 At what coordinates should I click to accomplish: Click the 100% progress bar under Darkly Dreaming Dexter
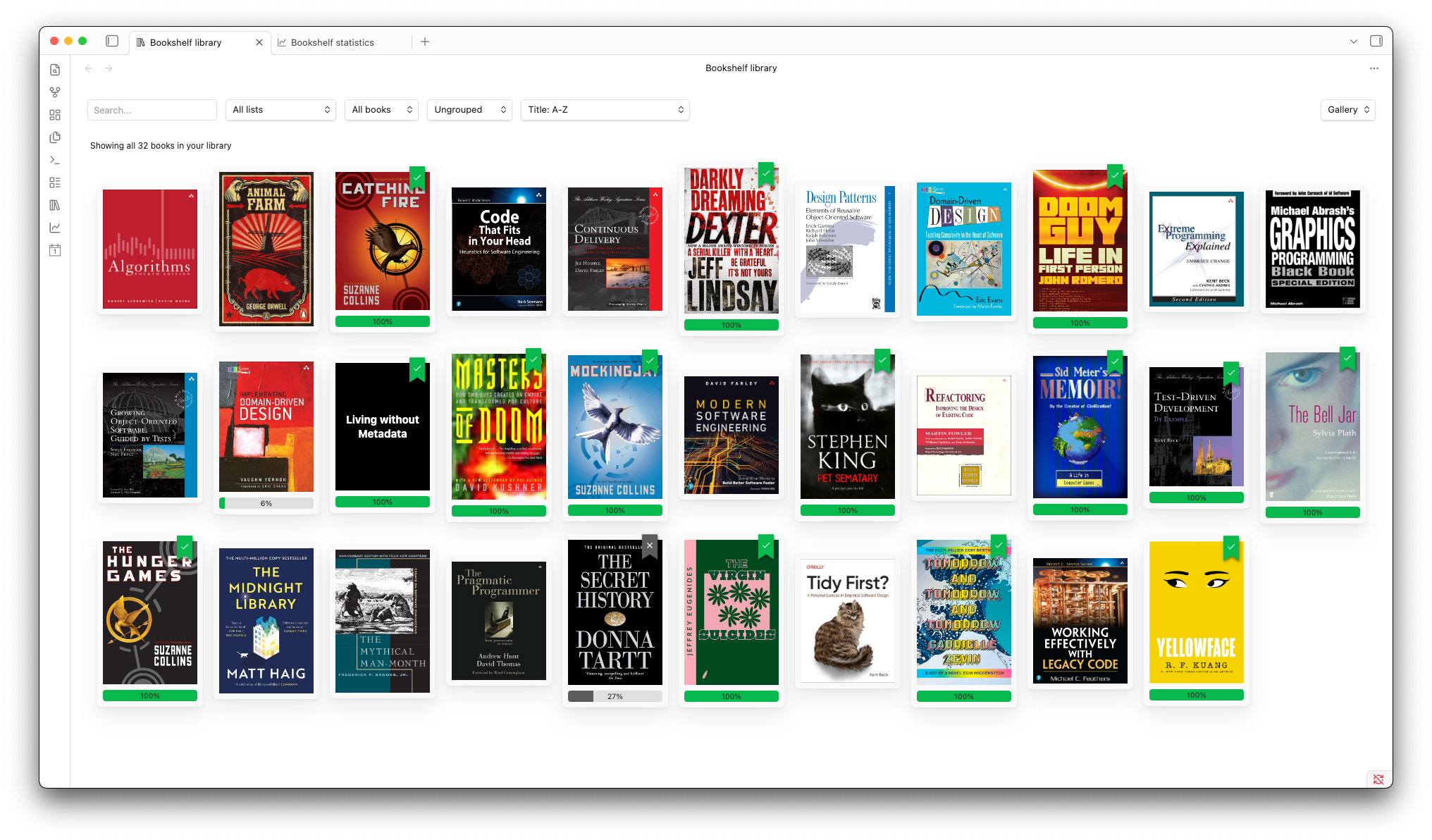coord(732,326)
